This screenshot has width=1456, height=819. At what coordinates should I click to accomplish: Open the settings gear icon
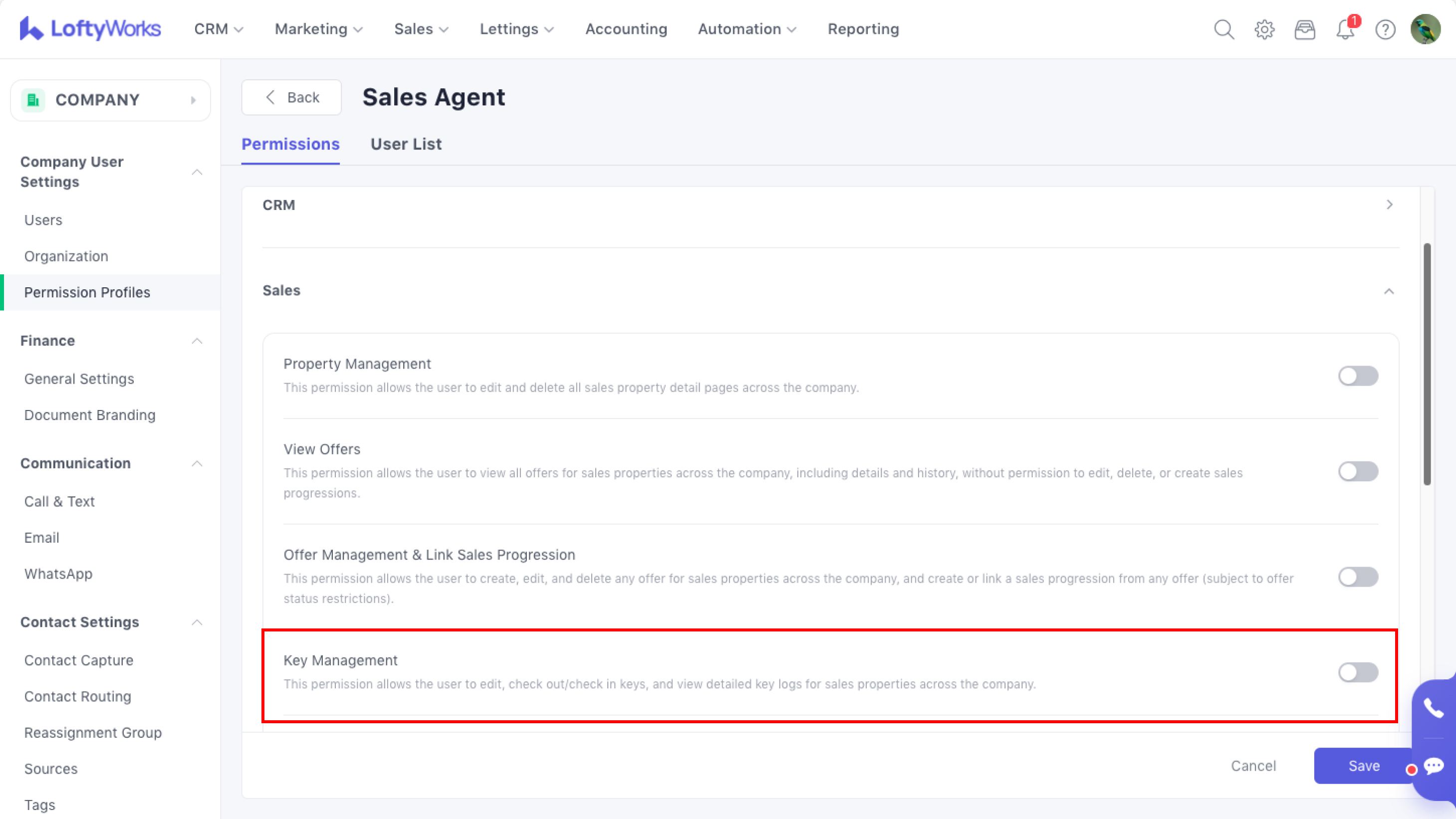(1264, 29)
